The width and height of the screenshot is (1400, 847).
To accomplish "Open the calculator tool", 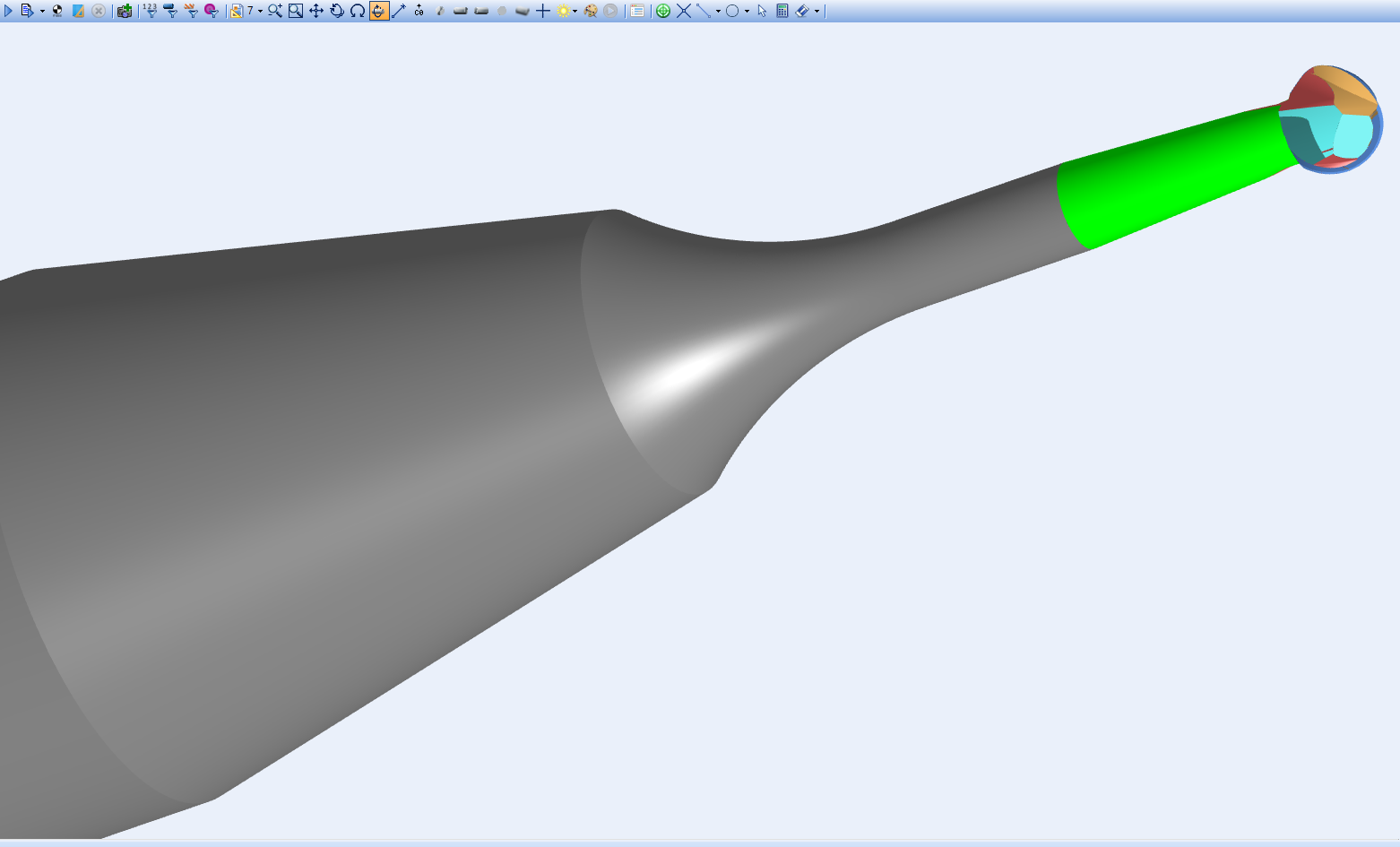I will coord(782,11).
